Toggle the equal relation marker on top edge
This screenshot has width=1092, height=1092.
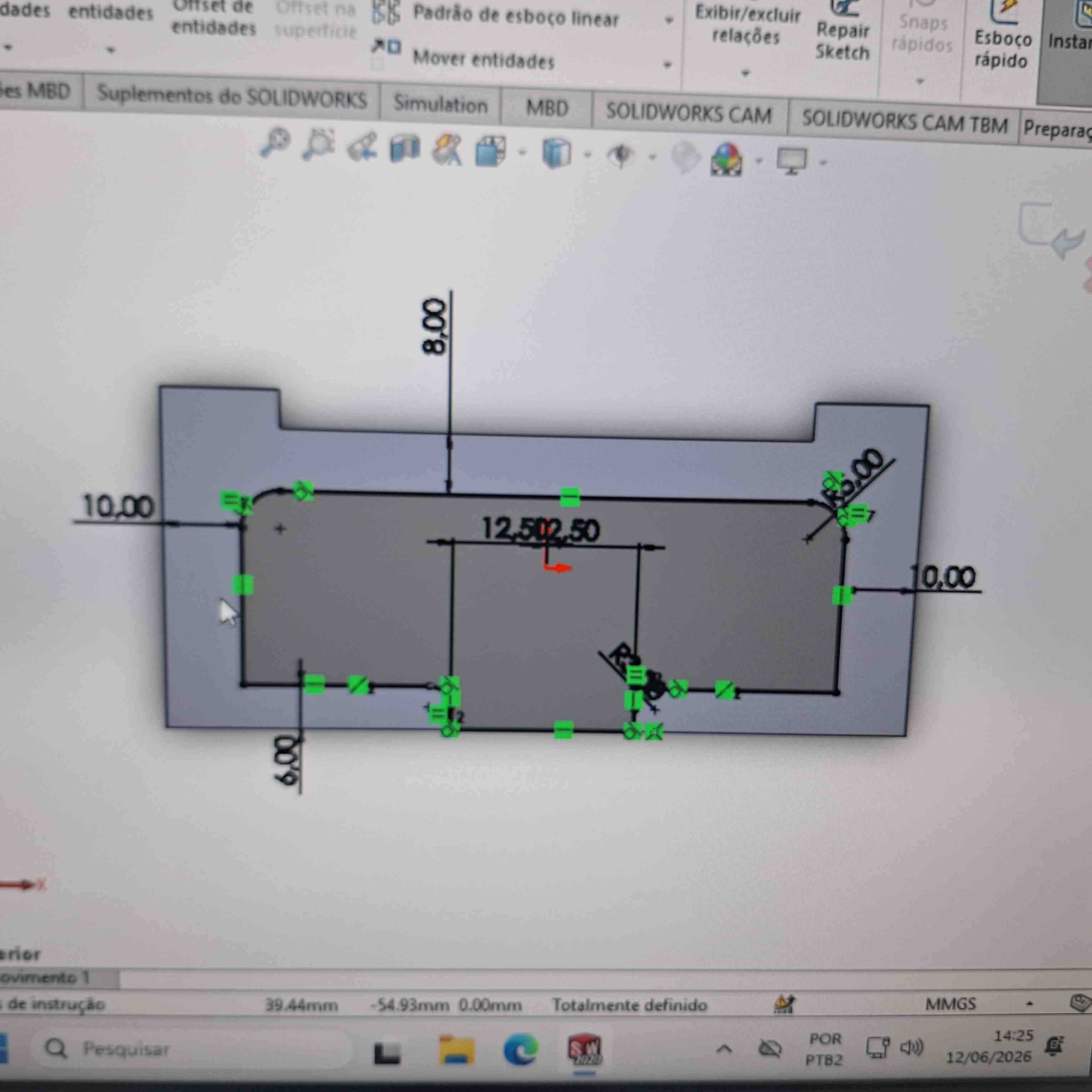570,497
